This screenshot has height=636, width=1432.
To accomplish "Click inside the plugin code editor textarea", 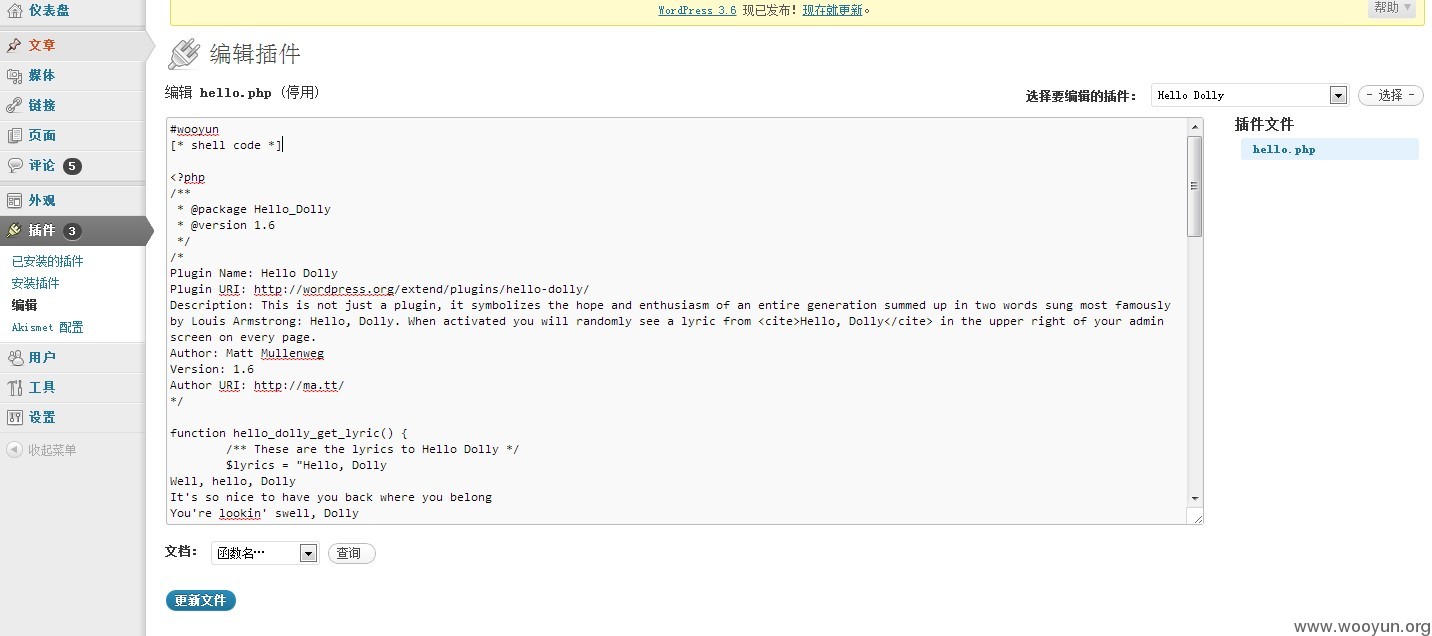I will coord(677,320).
